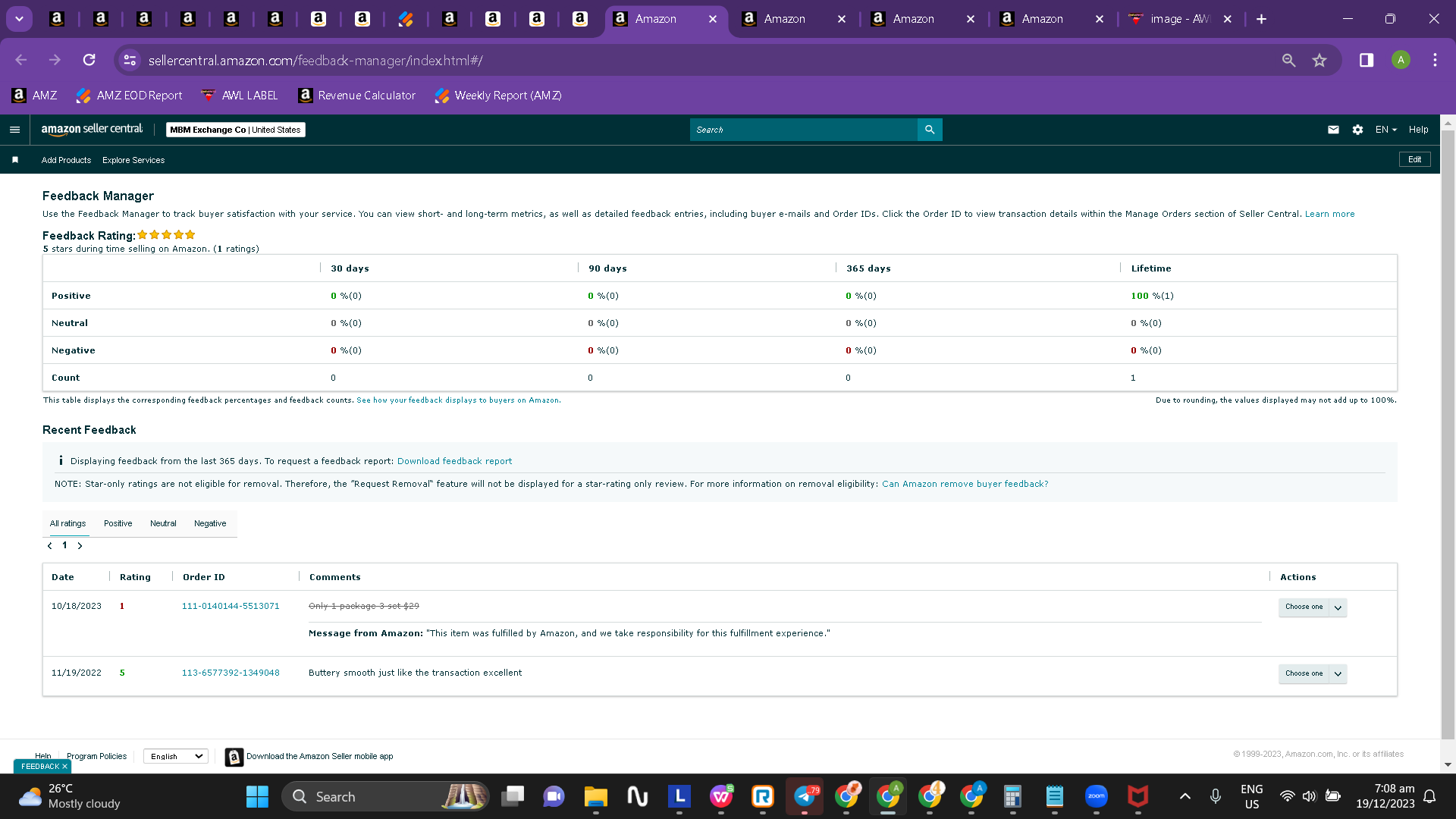Open the English language select in footer
The width and height of the screenshot is (1456, 819).
(x=176, y=756)
